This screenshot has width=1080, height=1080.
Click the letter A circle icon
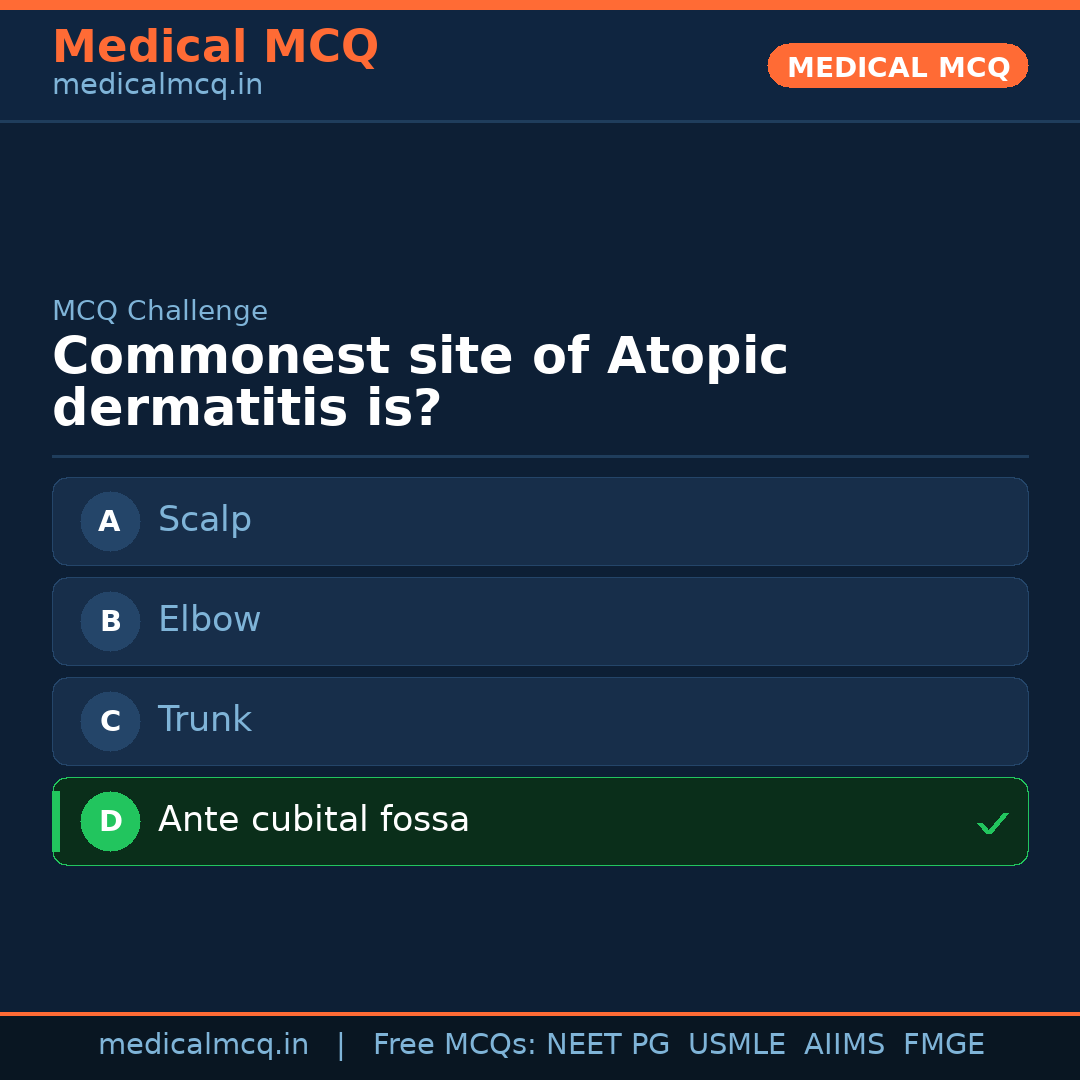tap(110, 521)
